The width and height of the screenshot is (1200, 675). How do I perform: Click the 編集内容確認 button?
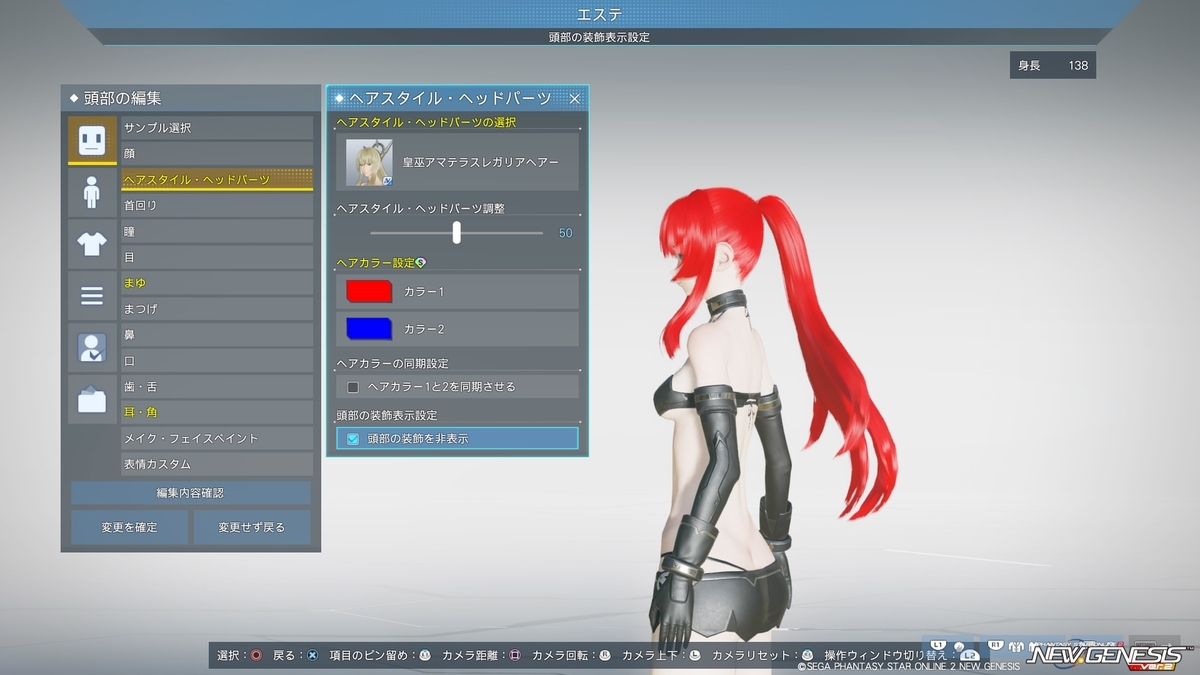click(190, 493)
